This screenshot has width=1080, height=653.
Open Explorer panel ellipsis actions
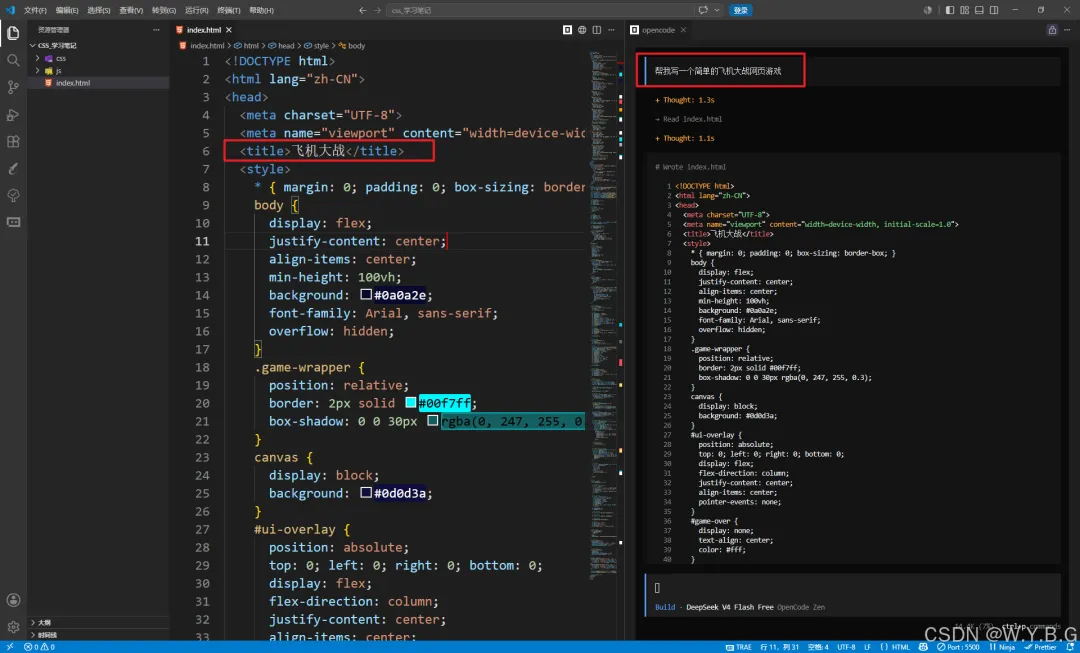pos(156,30)
